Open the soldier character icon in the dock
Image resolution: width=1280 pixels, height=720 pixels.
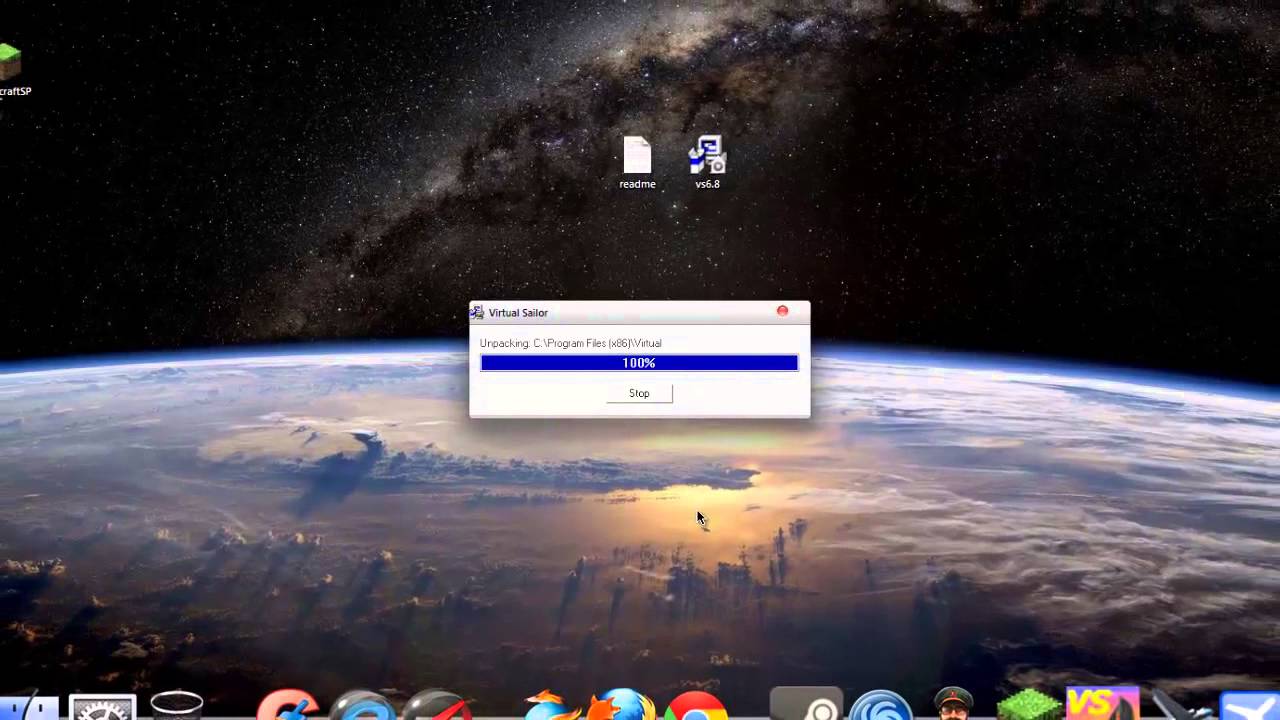coord(954,704)
